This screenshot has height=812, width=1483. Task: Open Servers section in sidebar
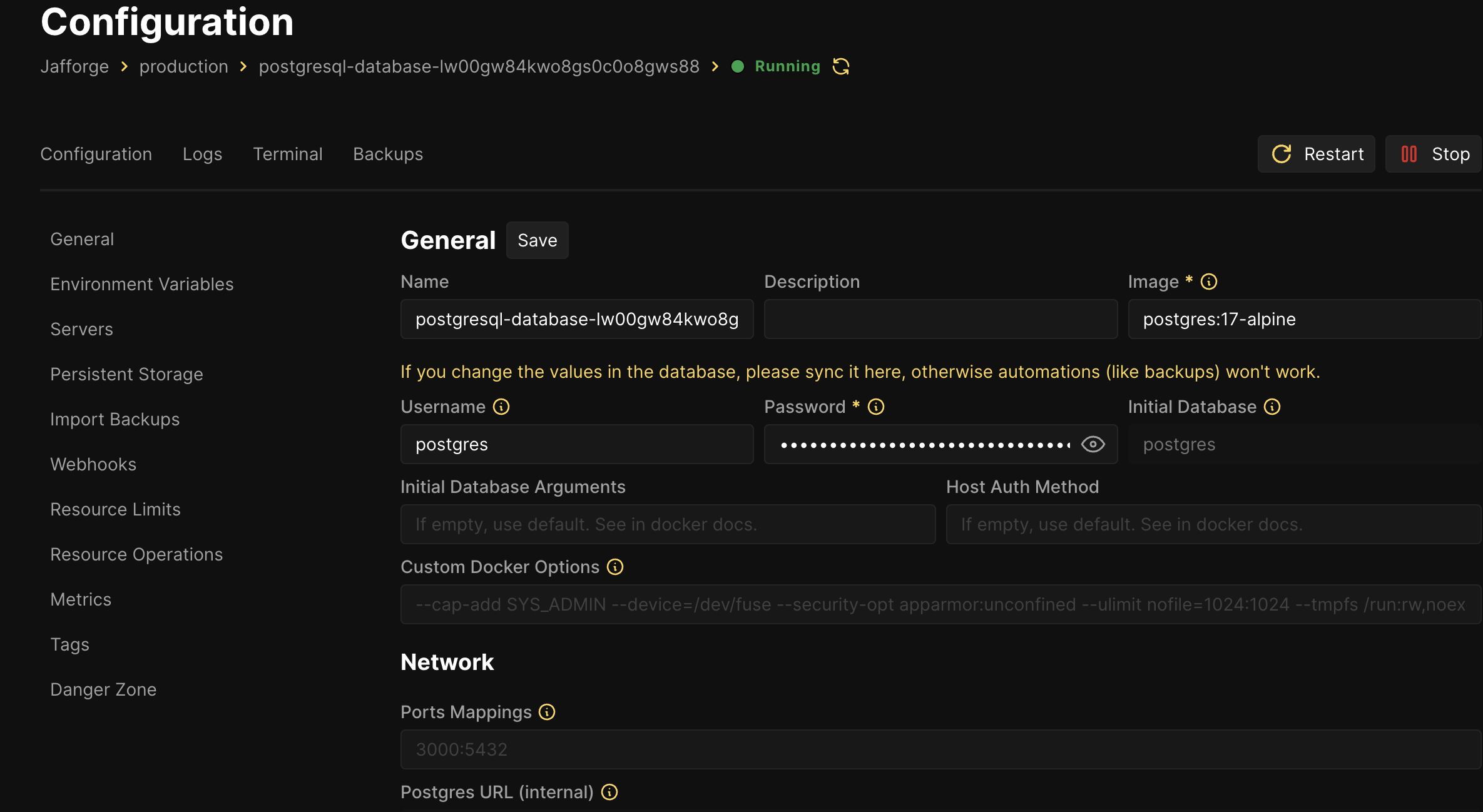[x=82, y=329]
